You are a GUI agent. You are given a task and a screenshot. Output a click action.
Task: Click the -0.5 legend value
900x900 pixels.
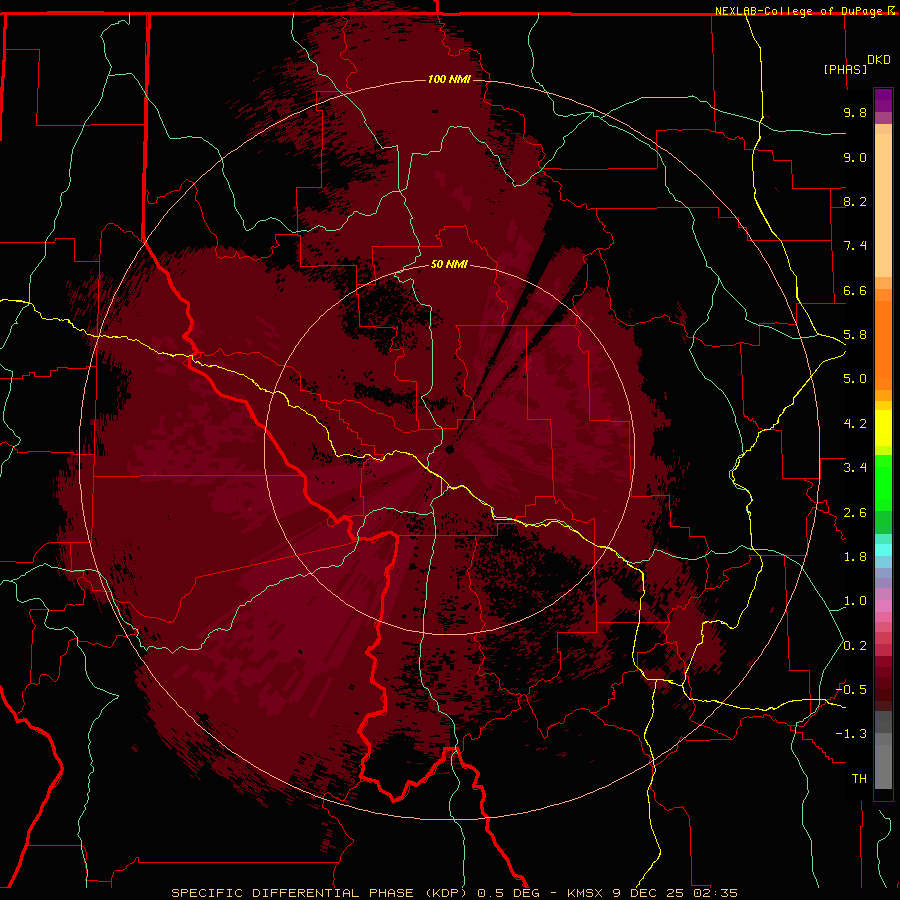(x=851, y=690)
